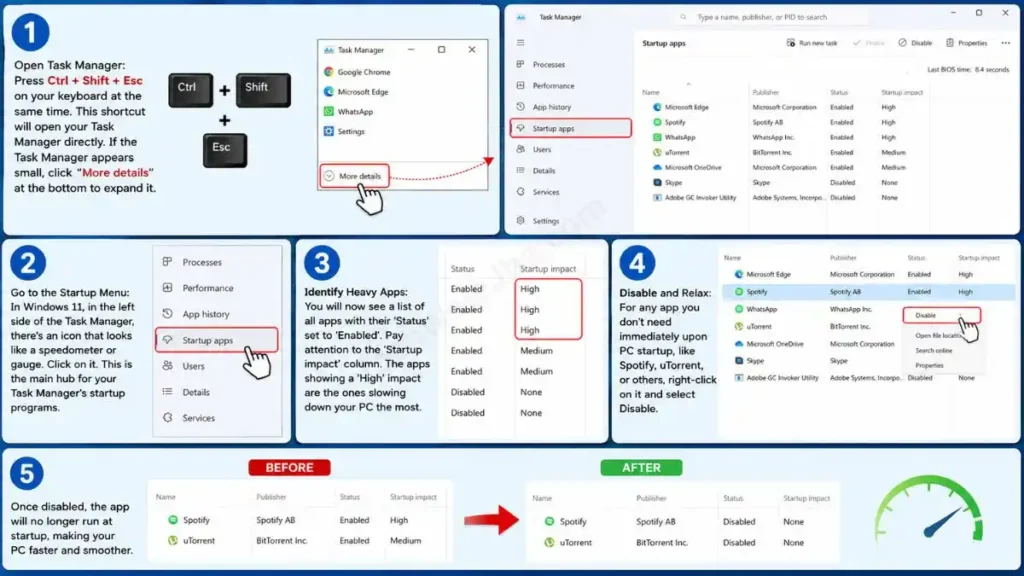Click Adobe GC Invoker Utility icon in large list

point(657,198)
